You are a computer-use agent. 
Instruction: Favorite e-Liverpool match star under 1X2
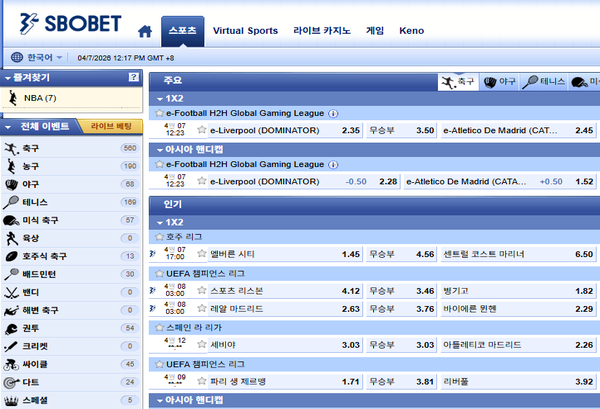(x=201, y=130)
